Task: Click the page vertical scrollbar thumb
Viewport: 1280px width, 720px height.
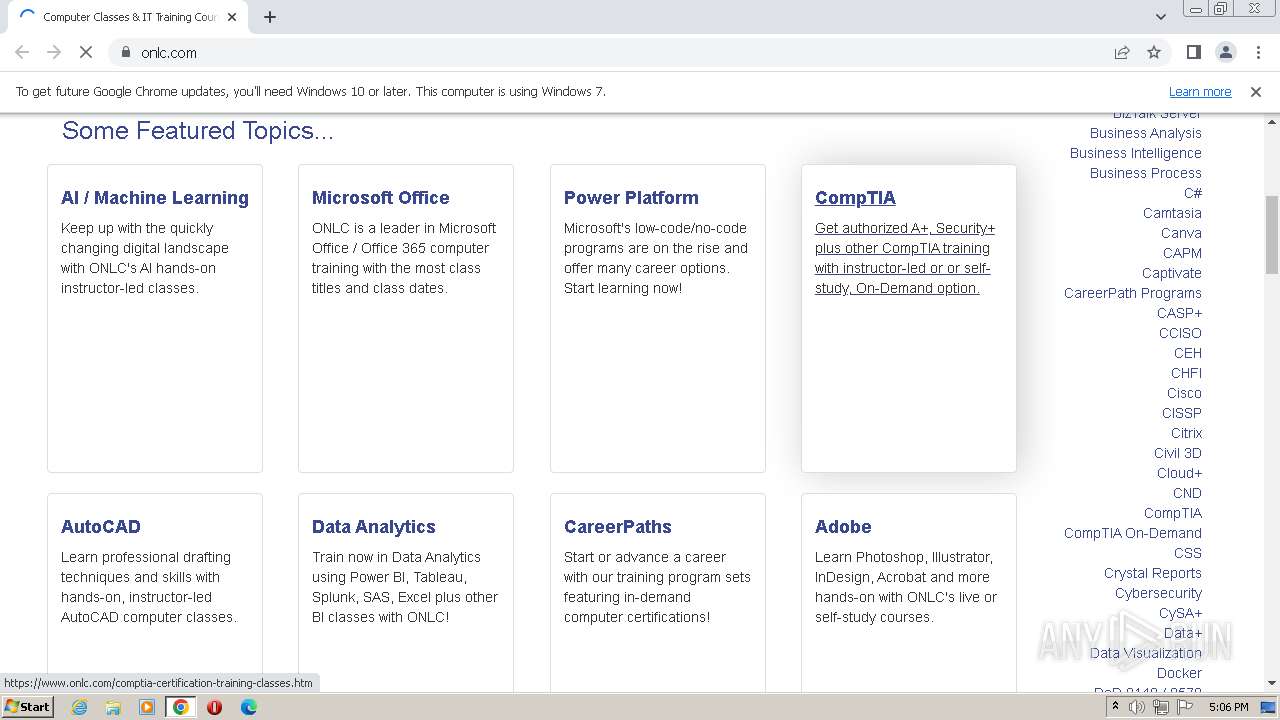Action: 1272,235
